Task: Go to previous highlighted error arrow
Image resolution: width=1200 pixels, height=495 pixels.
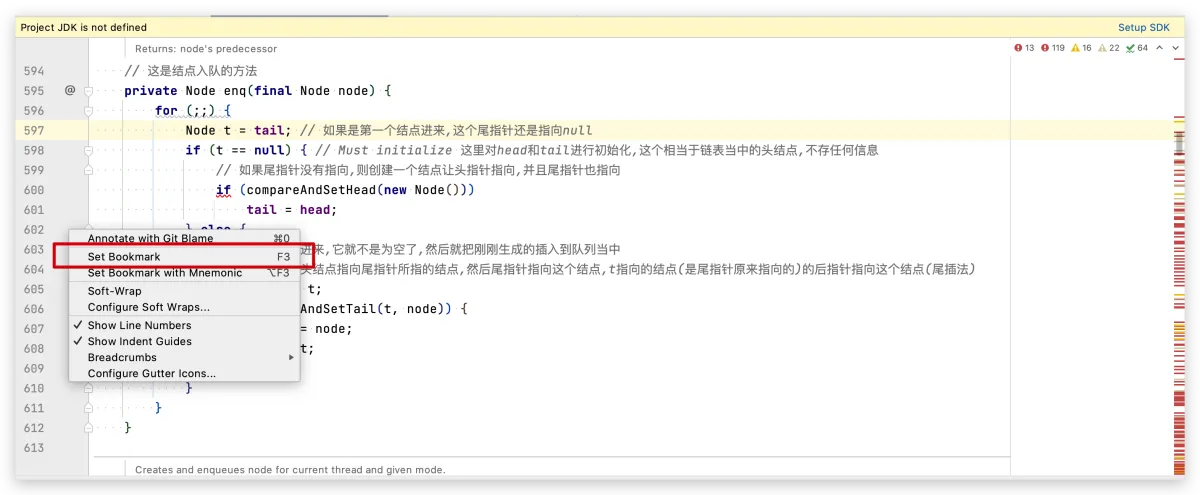Action: [x=1160, y=48]
